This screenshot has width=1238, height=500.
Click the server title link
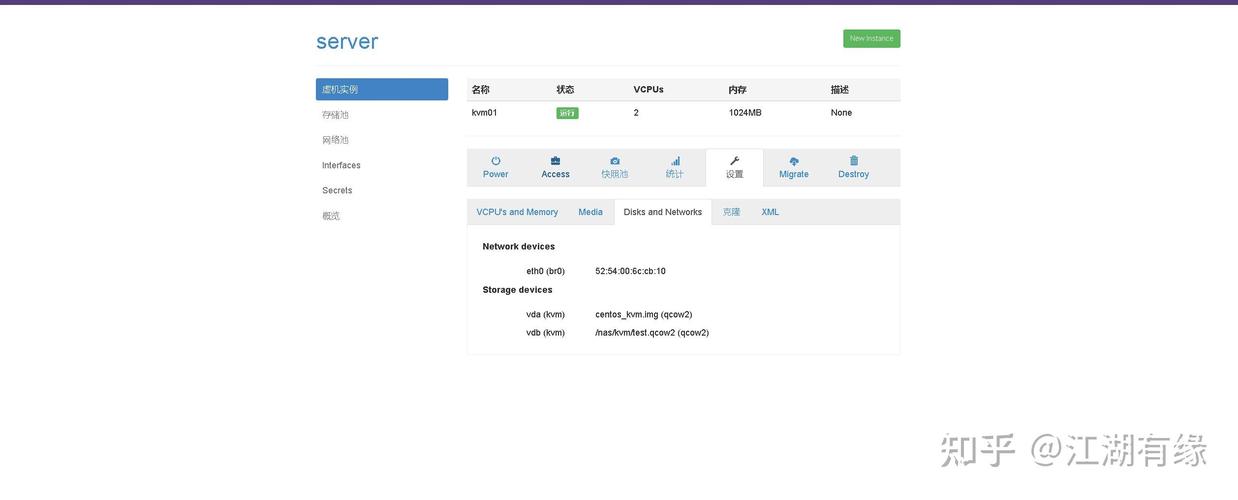point(347,41)
